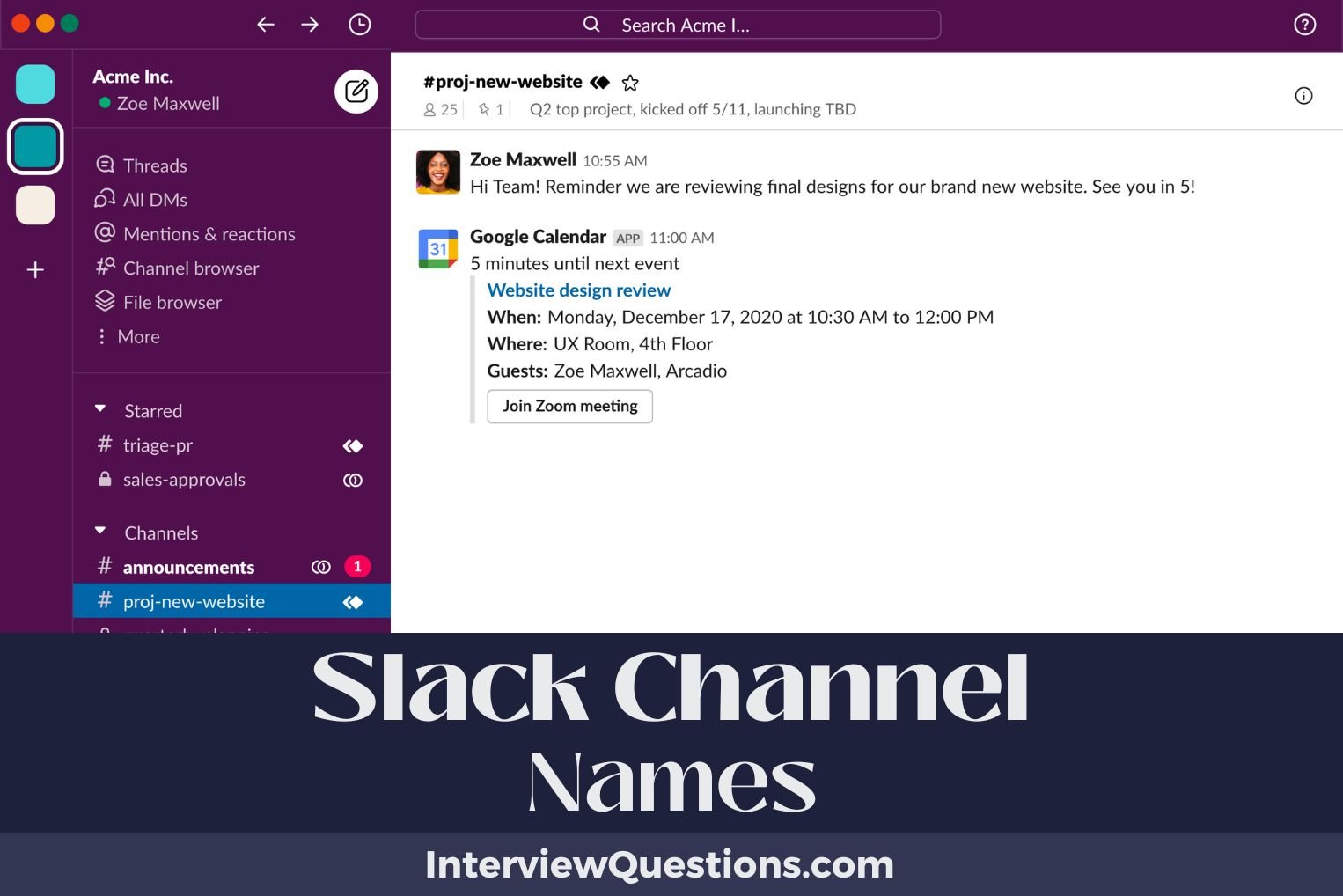The height and width of the screenshot is (896, 1343).
Task: Click the Join Zoom meeting button
Action: [x=570, y=406]
